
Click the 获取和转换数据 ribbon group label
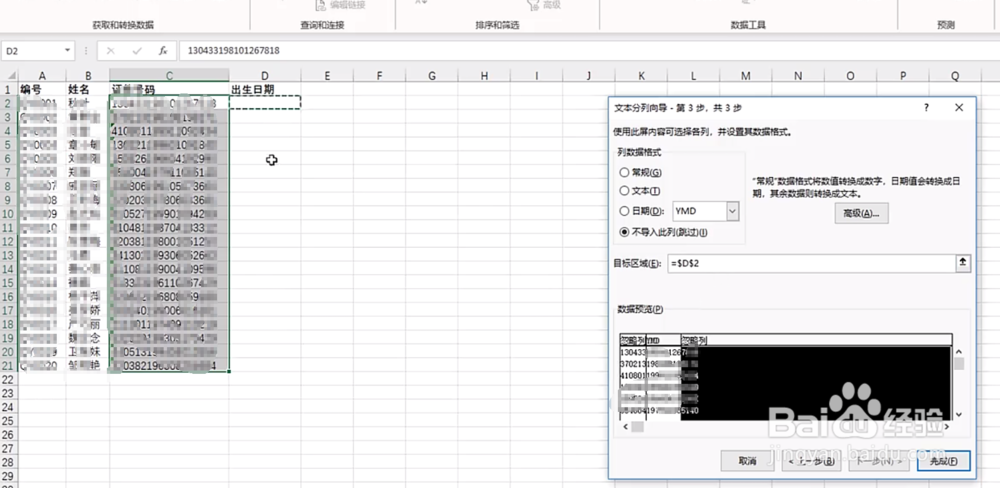[x=123, y=26]
